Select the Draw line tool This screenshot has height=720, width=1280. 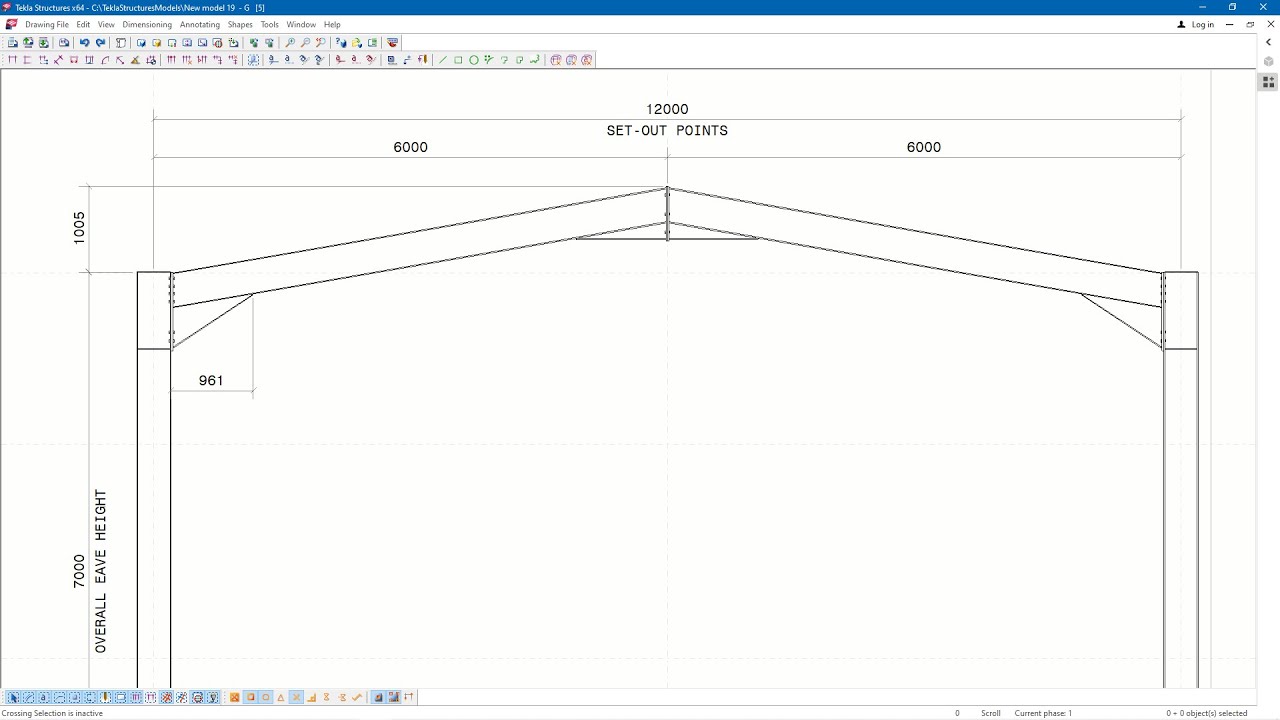point(443,60)
